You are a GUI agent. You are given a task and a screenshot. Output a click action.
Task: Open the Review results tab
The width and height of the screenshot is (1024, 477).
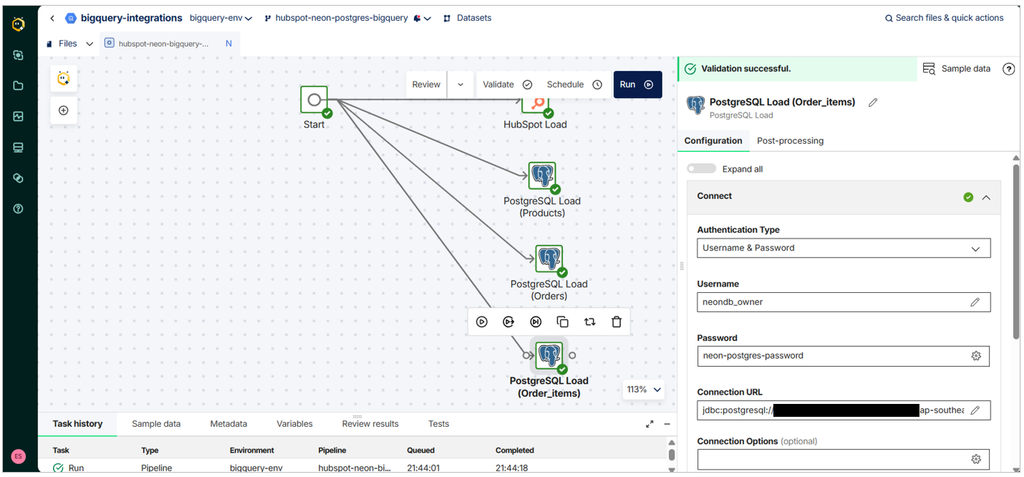coord(370,423)
